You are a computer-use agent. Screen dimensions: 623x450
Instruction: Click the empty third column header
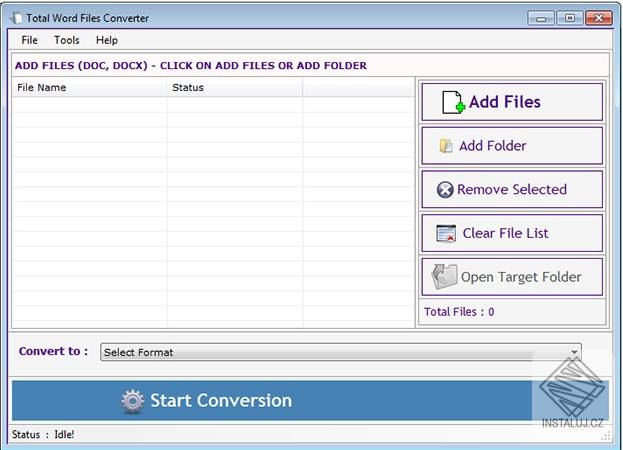tap(358, 87)
